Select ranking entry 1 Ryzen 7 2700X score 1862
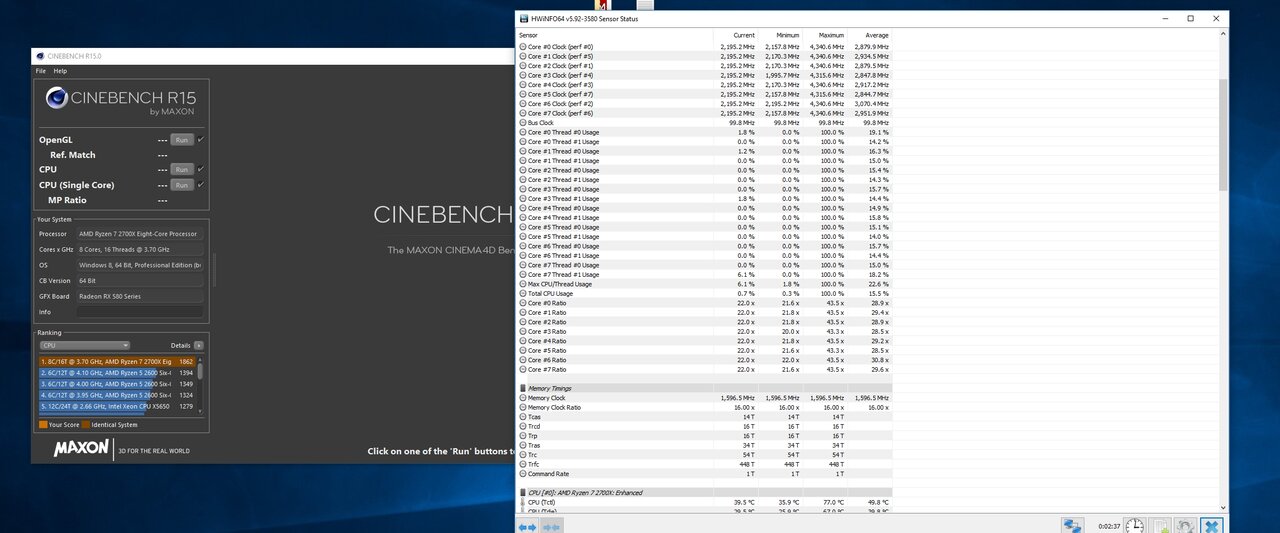 pyautogui.click(x=116, y=361)
